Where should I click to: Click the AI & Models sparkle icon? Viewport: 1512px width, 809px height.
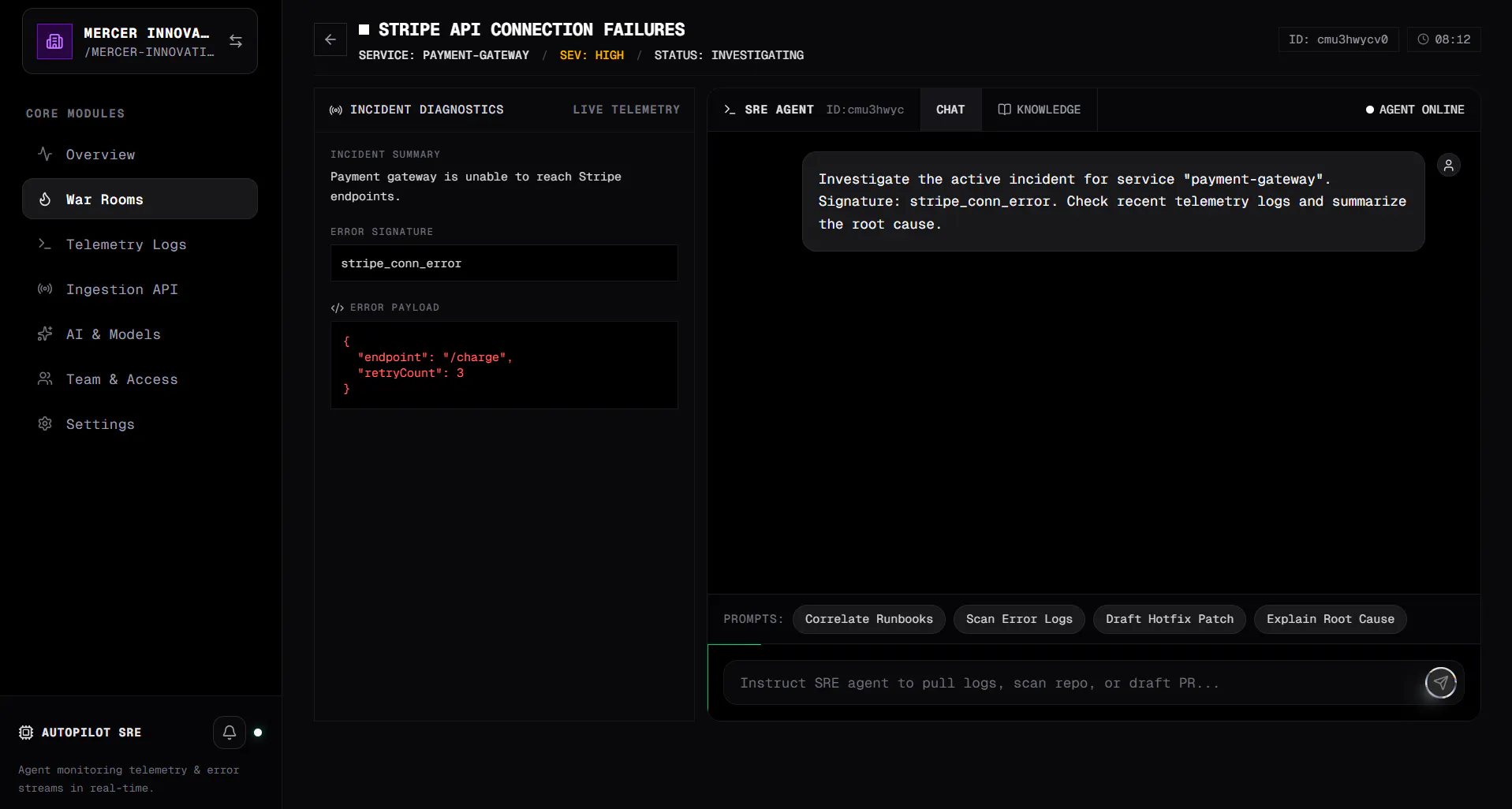[45, 334]
